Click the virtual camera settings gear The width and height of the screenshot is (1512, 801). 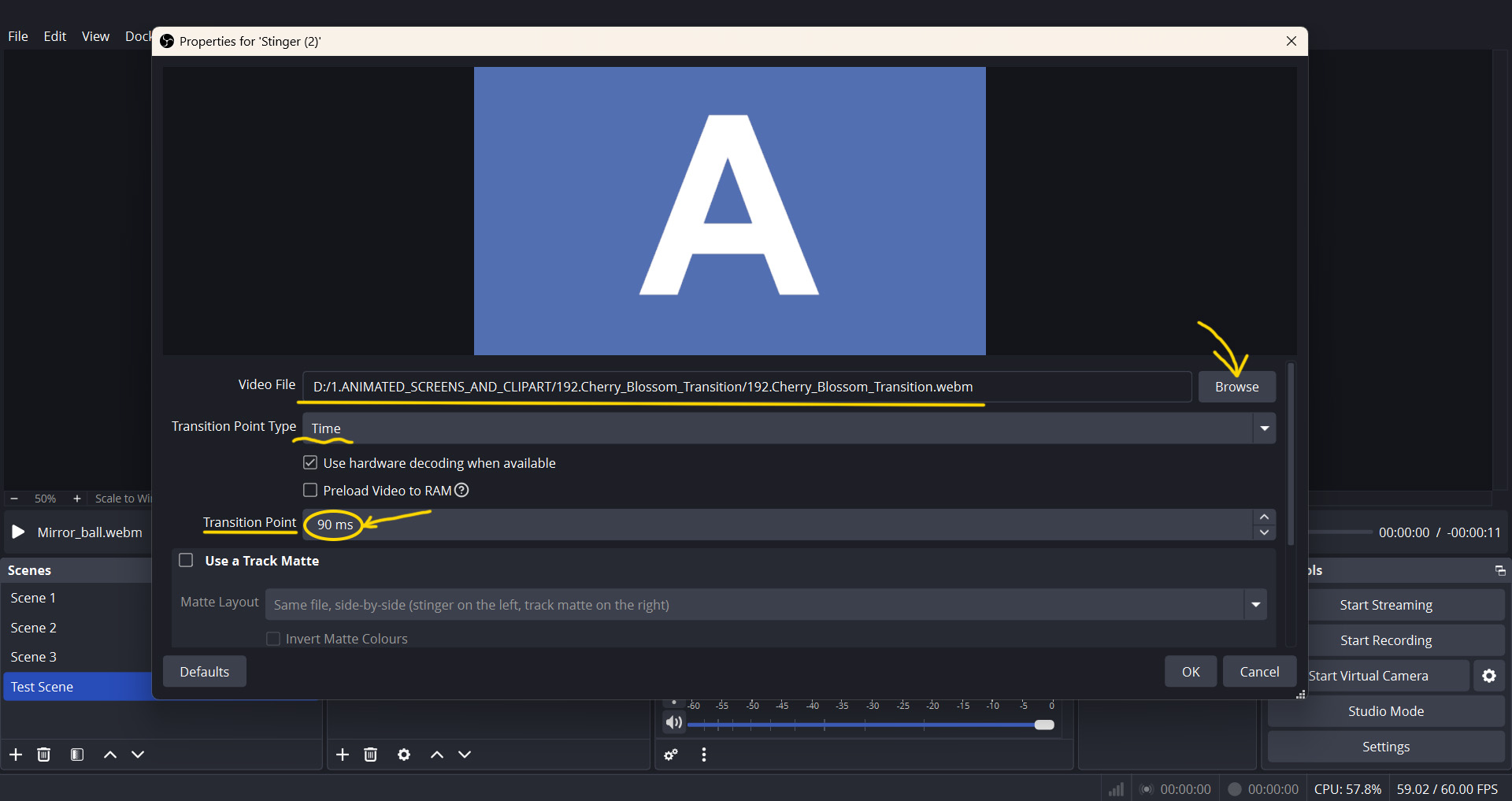click(1488, 676)
